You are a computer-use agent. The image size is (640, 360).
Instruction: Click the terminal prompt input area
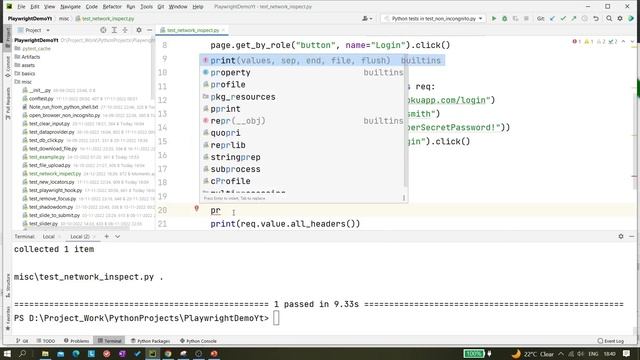[x=276, y=318]
